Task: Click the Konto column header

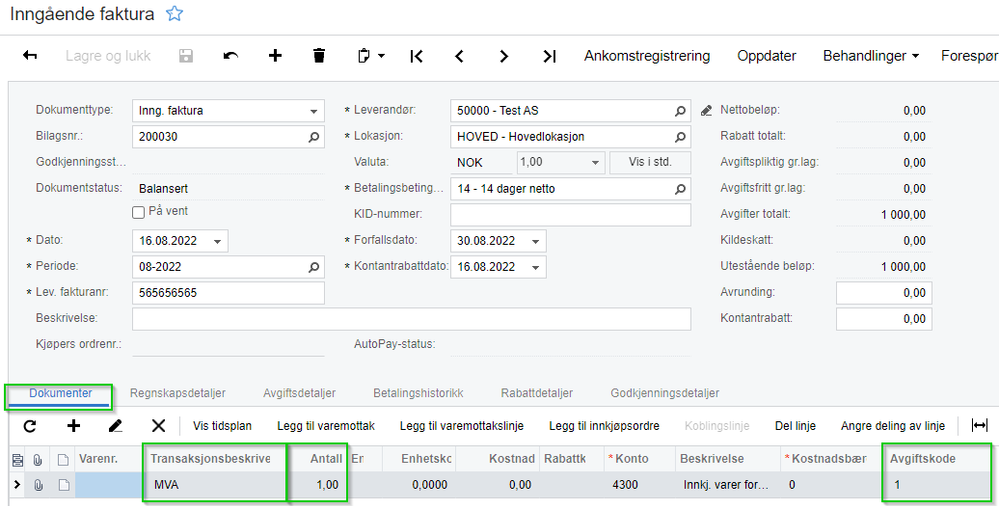Action: pyautogui.click(x=639, y=459)
